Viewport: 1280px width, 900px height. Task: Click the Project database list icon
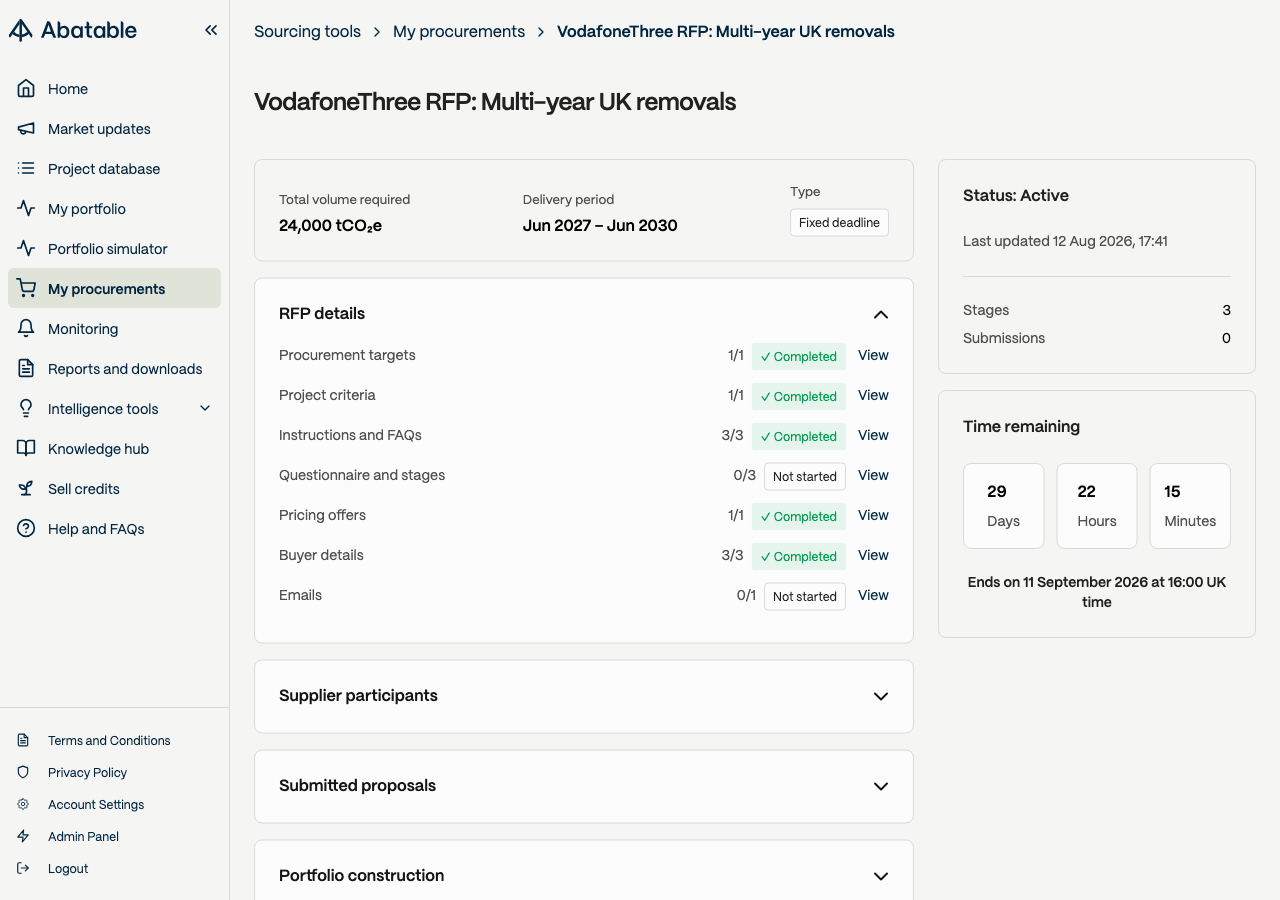coord(26,169)
